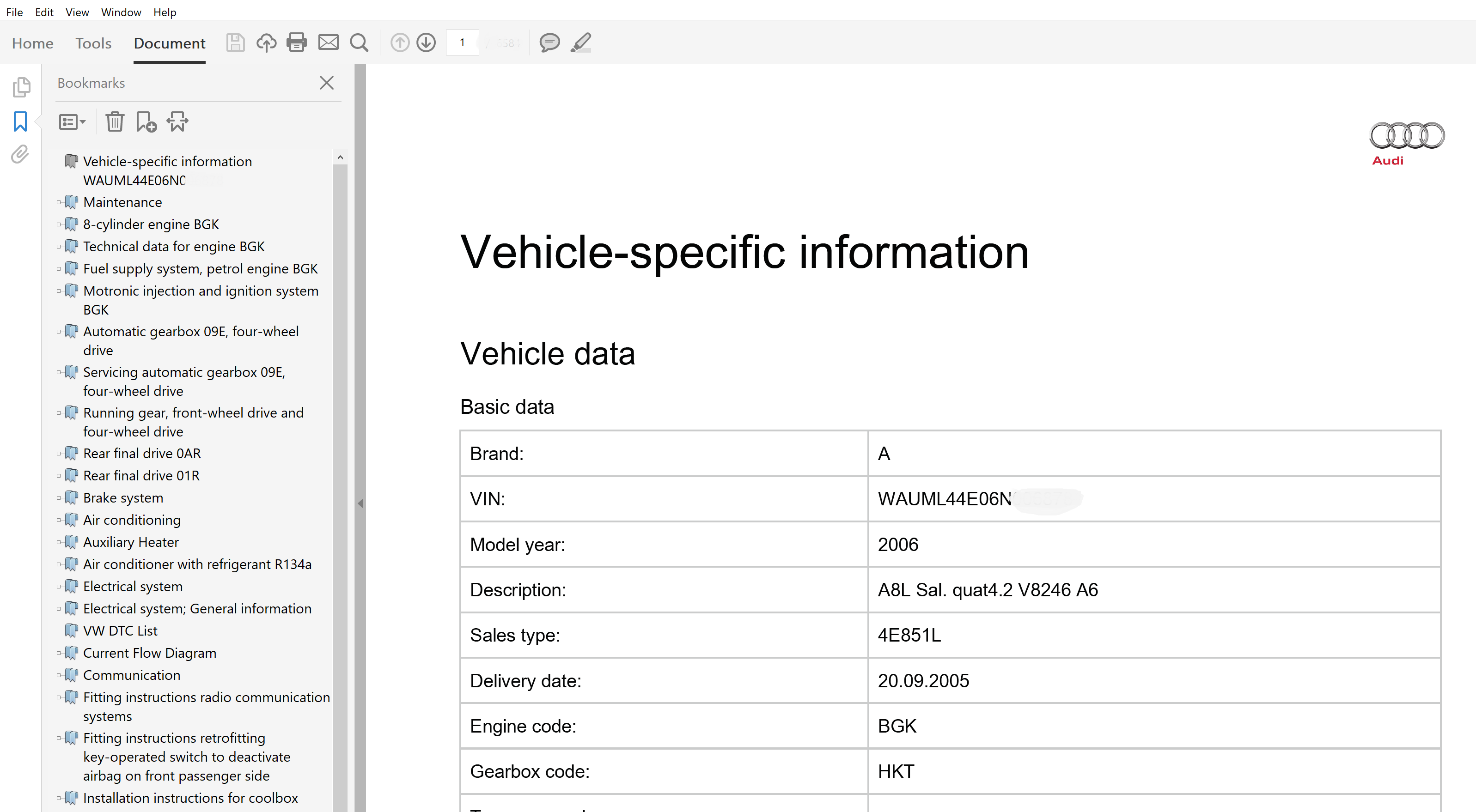Image resolution: width=1476 pixels, height=812 pixels.
Task: Open the email envelope icon
Action: 328,42
